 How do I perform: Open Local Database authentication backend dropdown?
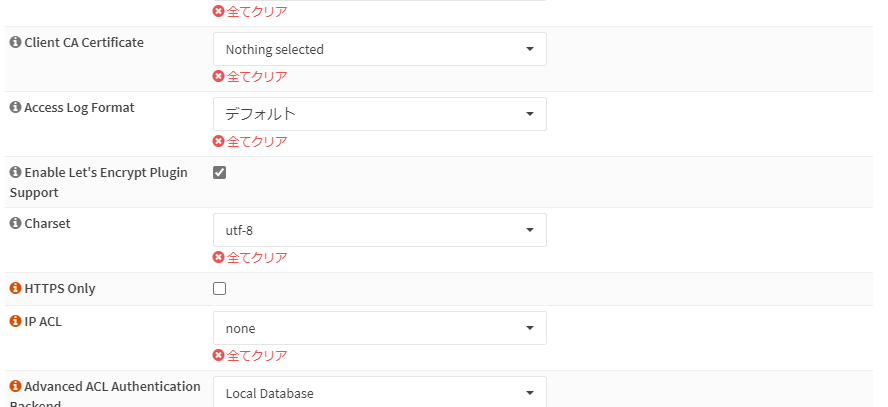[x=379, y=392]
